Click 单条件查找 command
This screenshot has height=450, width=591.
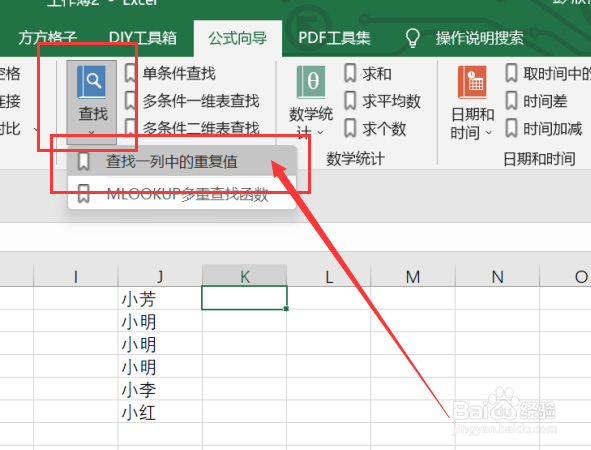click(x=179, y=73)
